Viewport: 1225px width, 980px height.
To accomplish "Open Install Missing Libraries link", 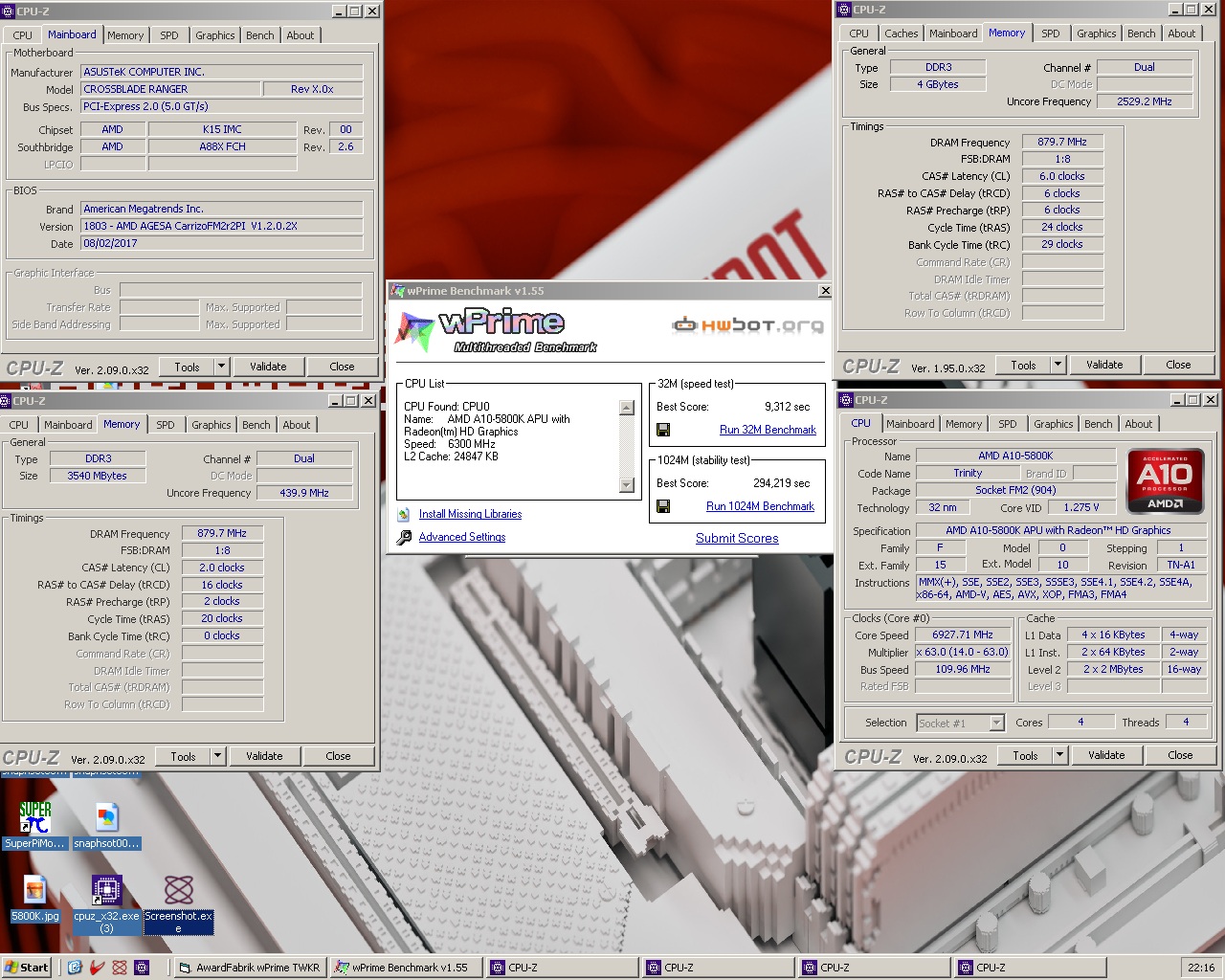I will click(470, 514).
